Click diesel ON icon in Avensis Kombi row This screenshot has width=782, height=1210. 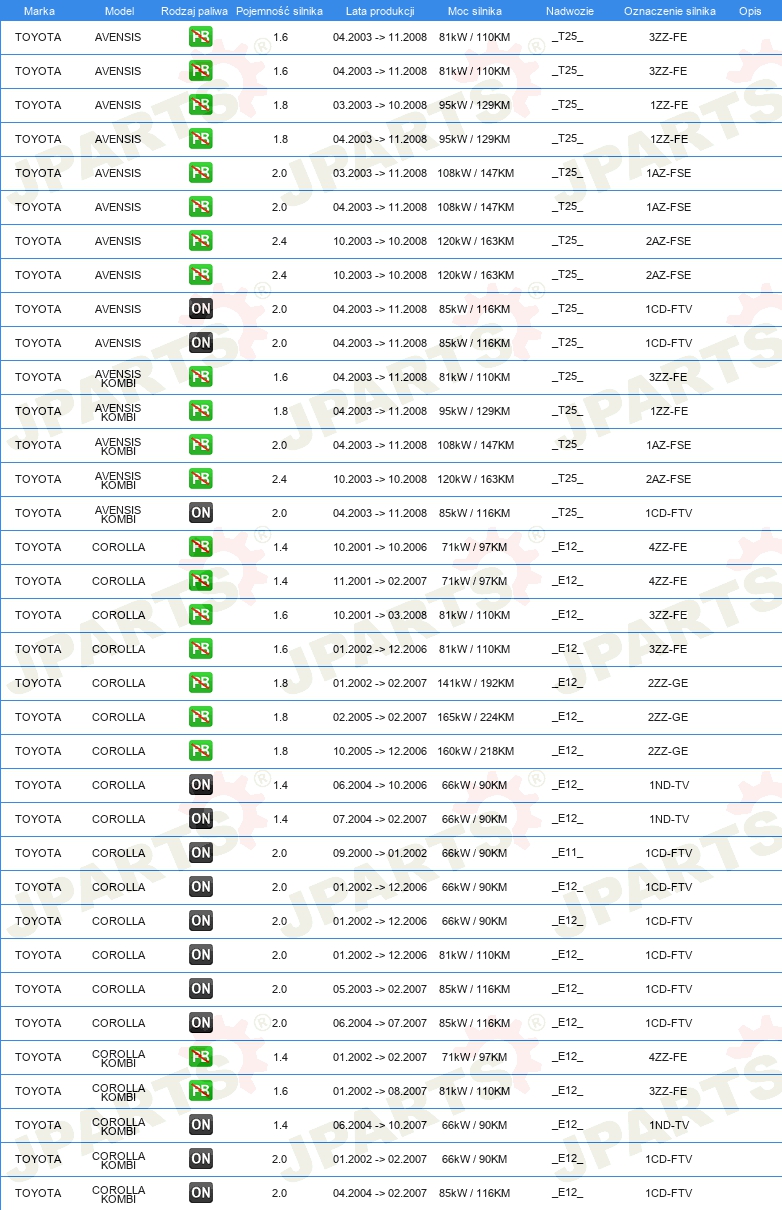[x=200, y=513]
